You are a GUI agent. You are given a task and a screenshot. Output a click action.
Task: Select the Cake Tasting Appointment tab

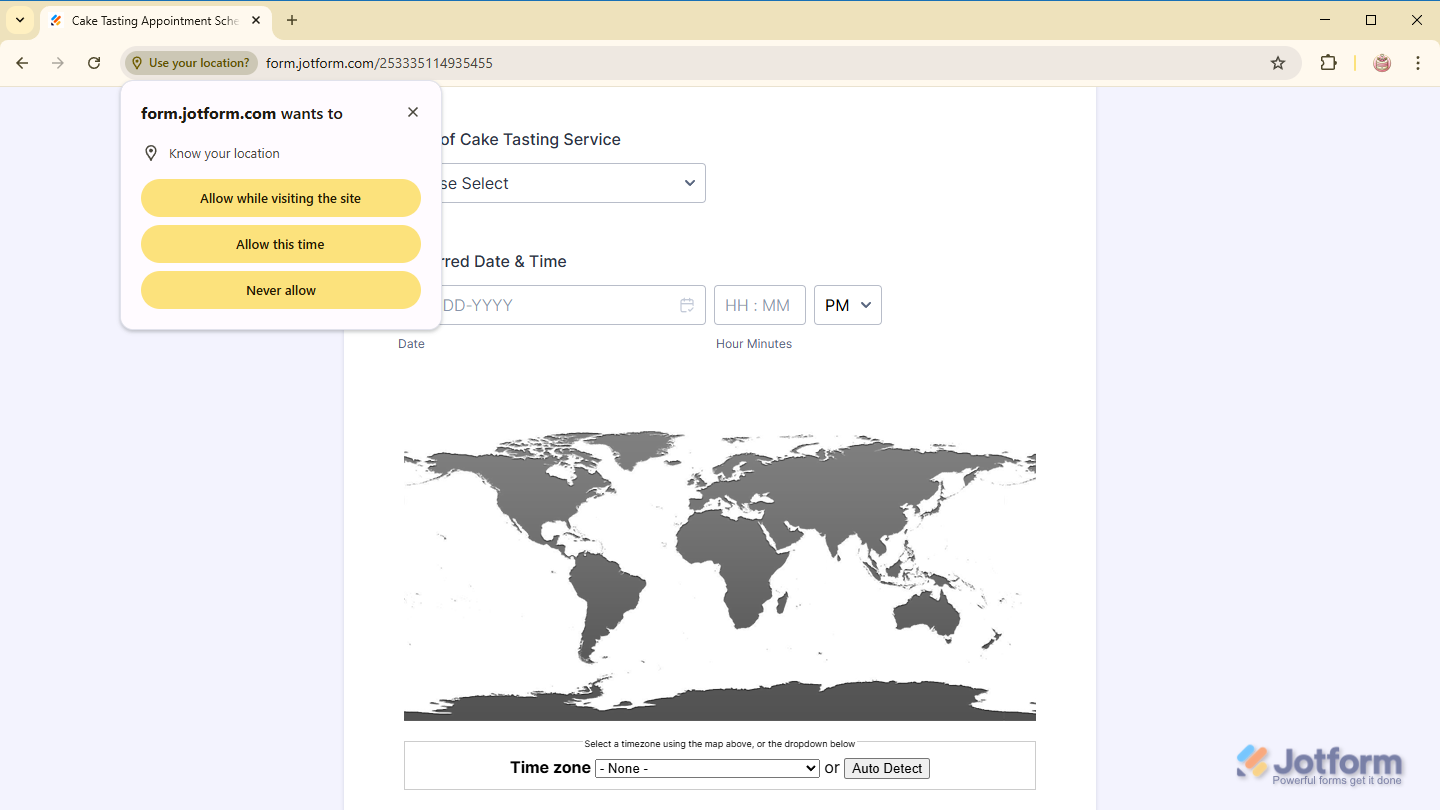(150, 20)
